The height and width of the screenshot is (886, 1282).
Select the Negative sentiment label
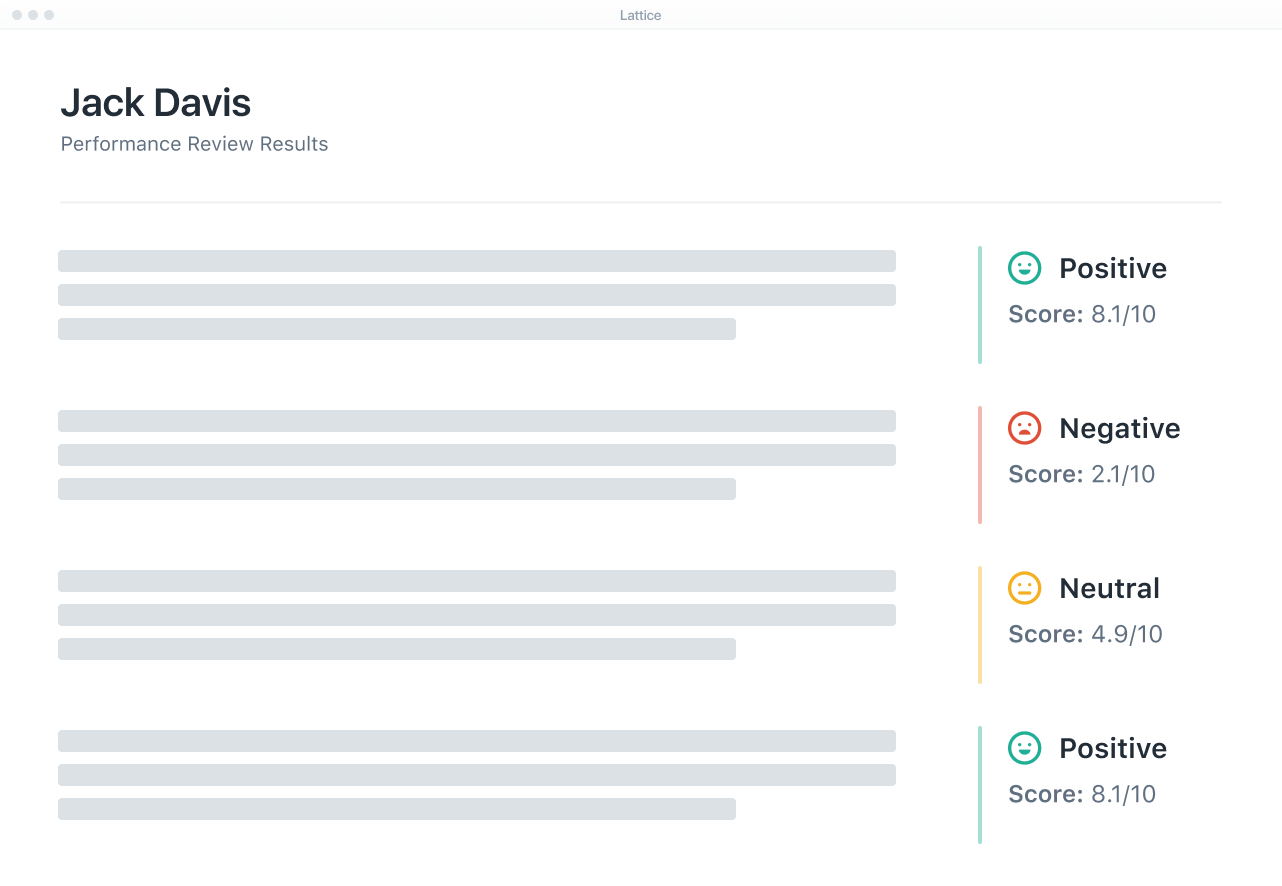click(x=1120, y=428)
